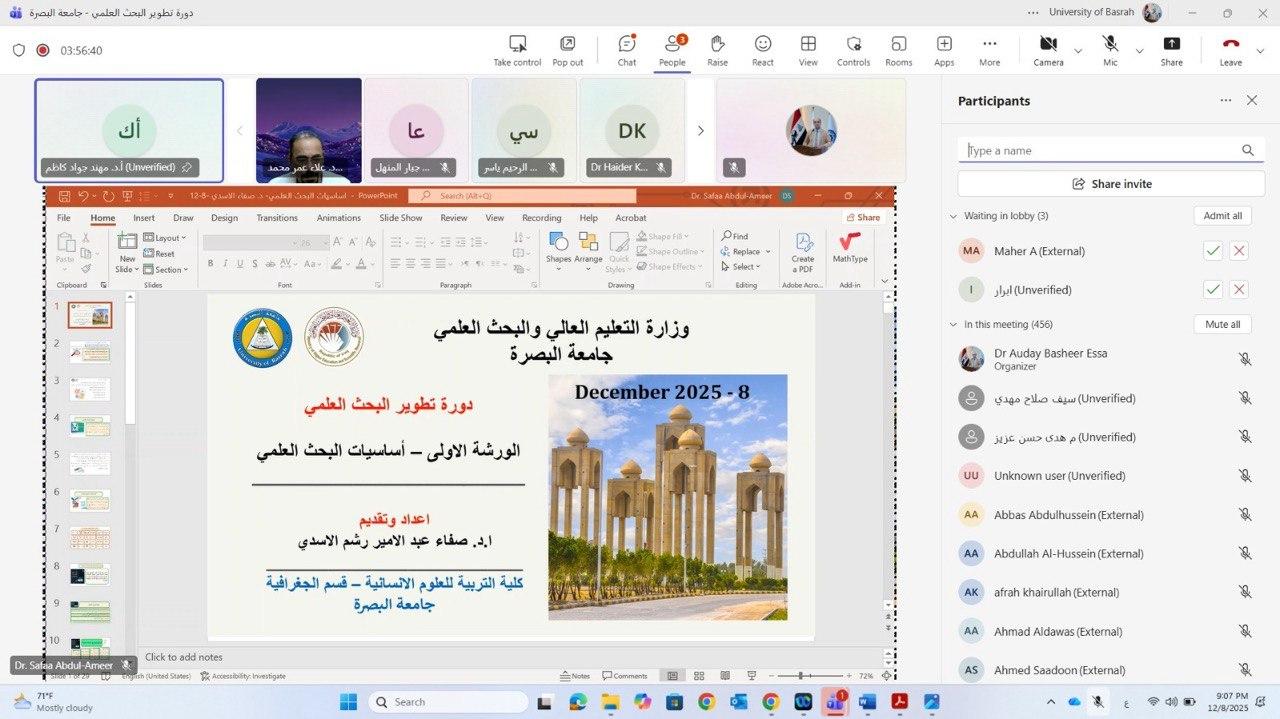Collapse the Waiting in lobby section

coord(953,216)
